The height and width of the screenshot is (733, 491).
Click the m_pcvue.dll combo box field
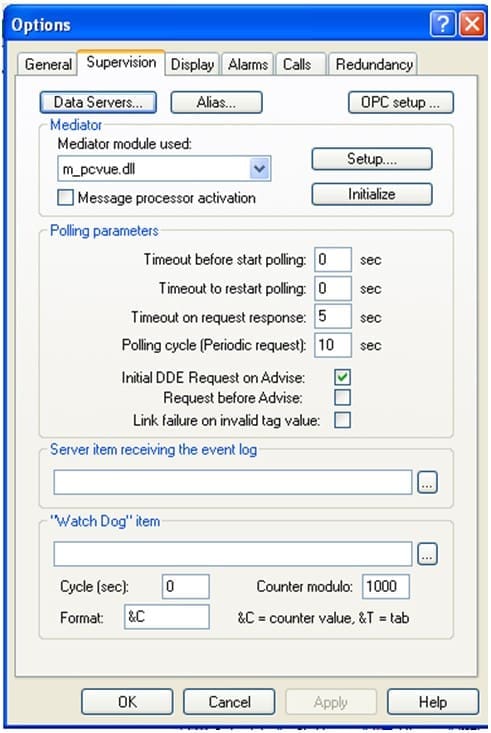pos(164,168)
